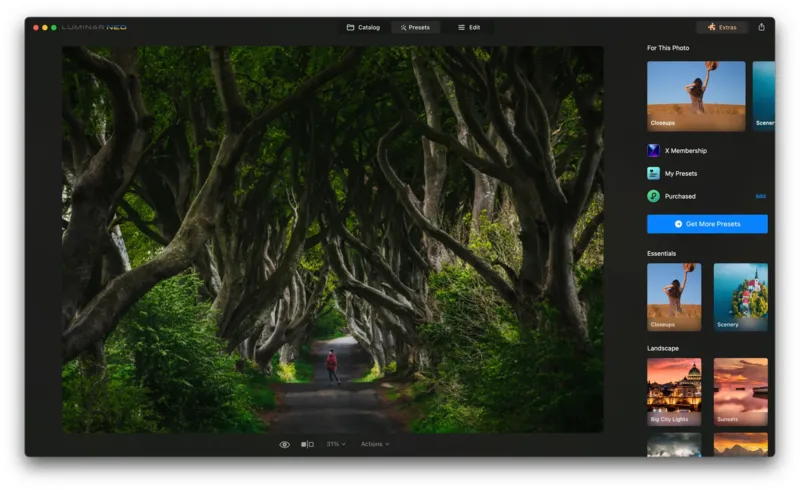Select Closeups preset under For This Photo
The image size is (800, 490).
coord(696,96)
